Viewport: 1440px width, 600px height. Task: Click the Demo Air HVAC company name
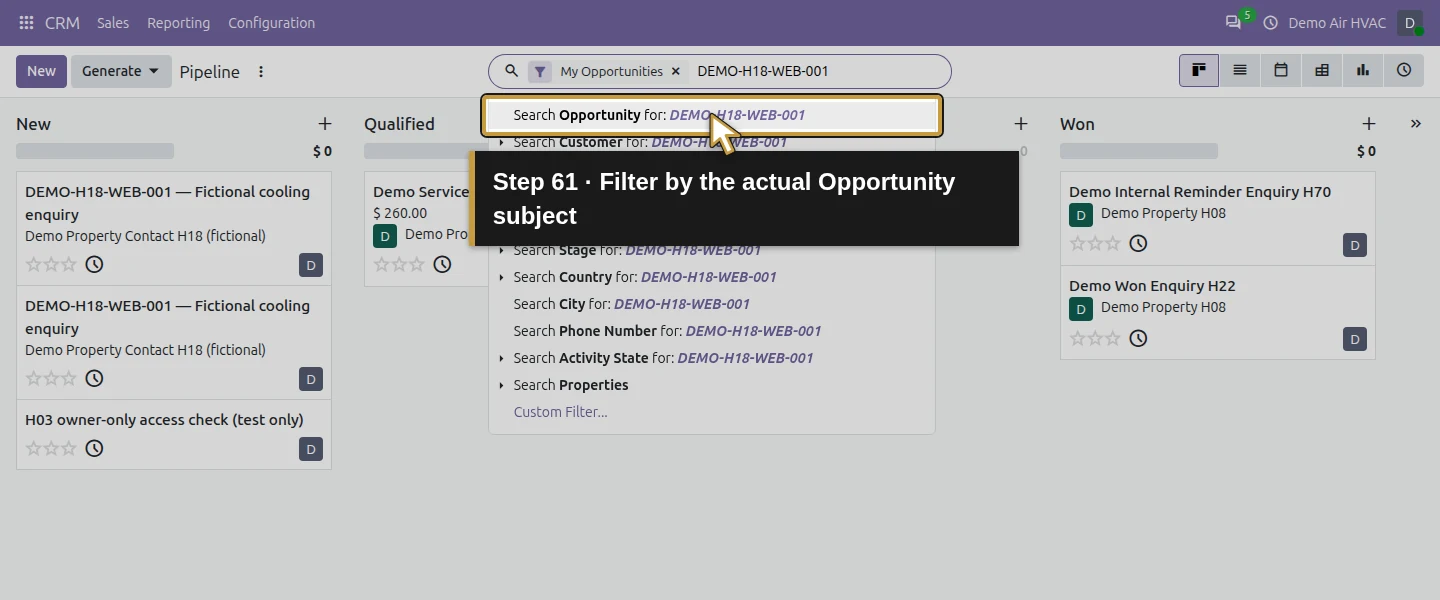pos(1337,22)
